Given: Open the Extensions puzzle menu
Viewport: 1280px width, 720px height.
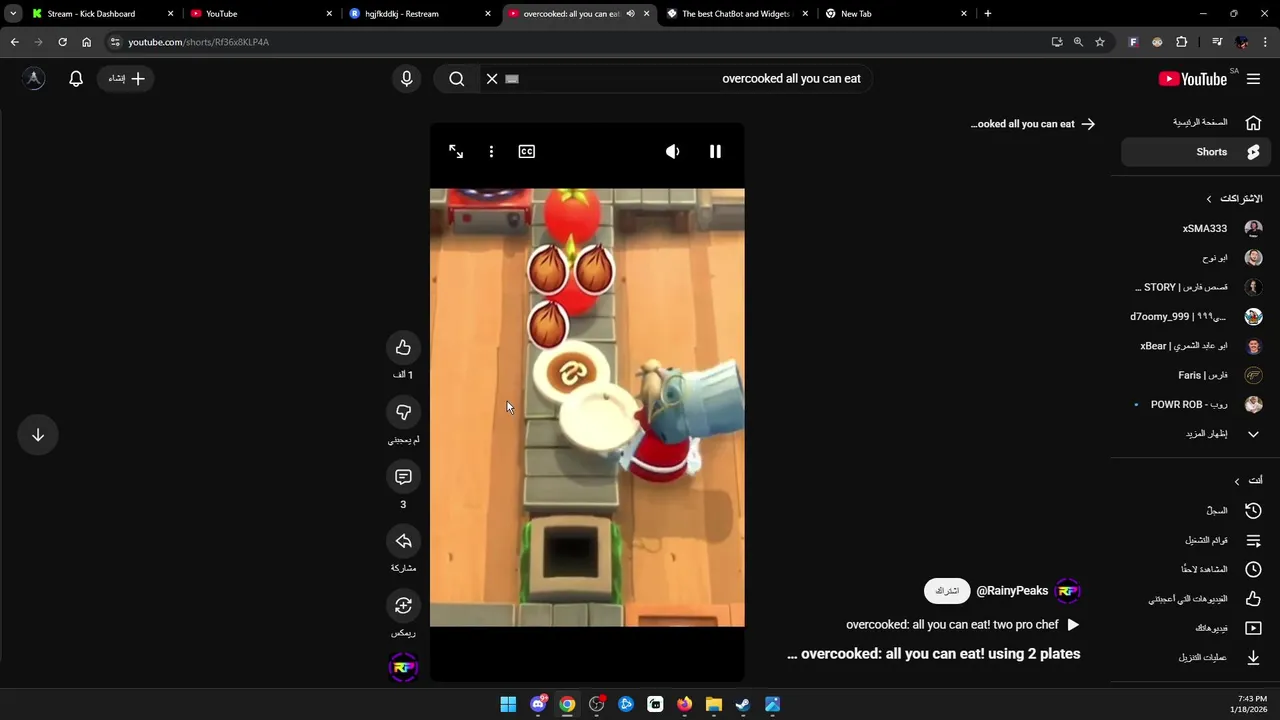Looking at the screenshot, I should click(x=1181, y=42).
